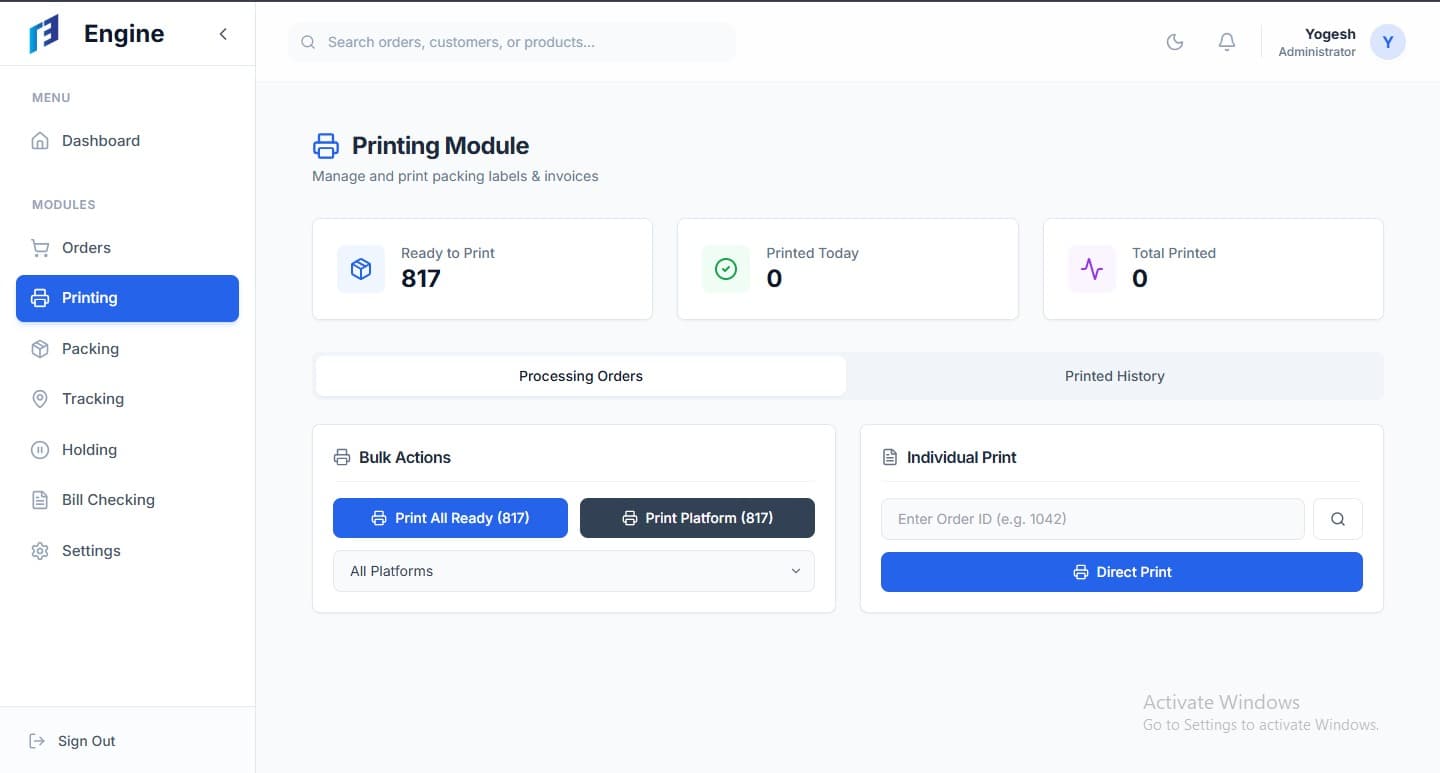The image size is (1440, 773).
Task: Toggle dark mode with the moon icon
Action: pos(1175,42)
